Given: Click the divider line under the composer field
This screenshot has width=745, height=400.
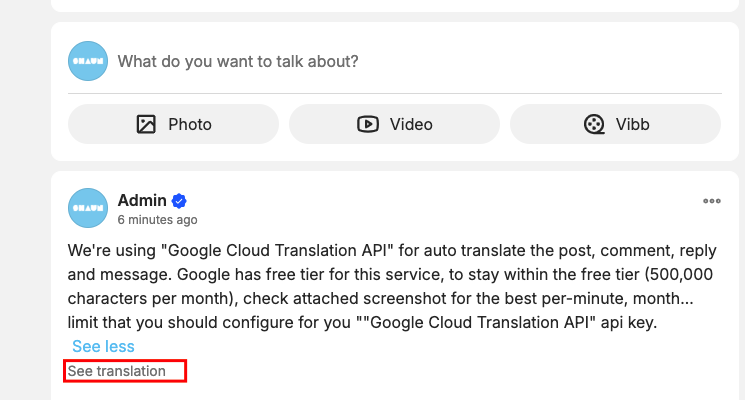Looking at the screenshot, I should tap(394, 93).
